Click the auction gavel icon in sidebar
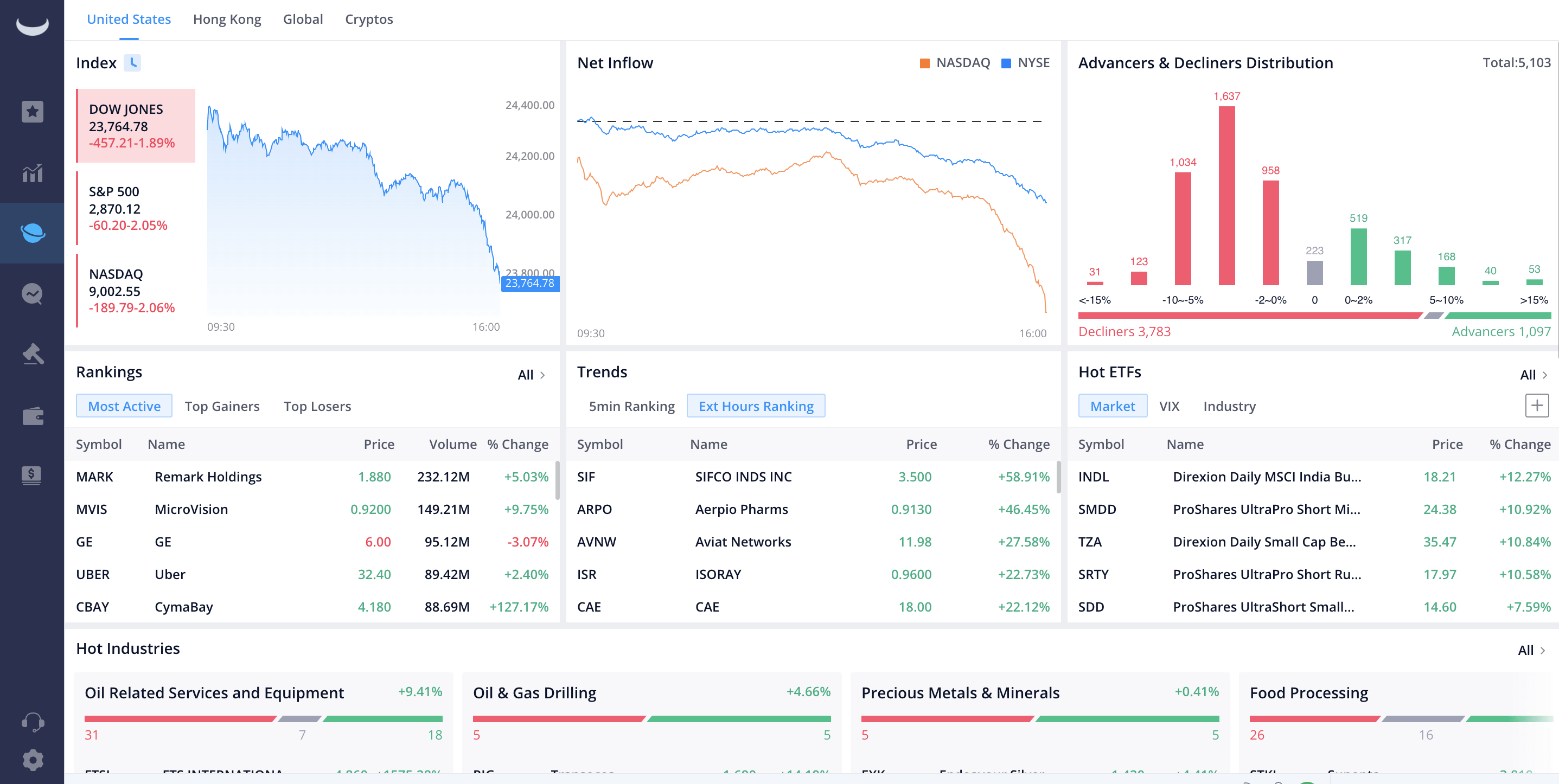 click(32, 355)
